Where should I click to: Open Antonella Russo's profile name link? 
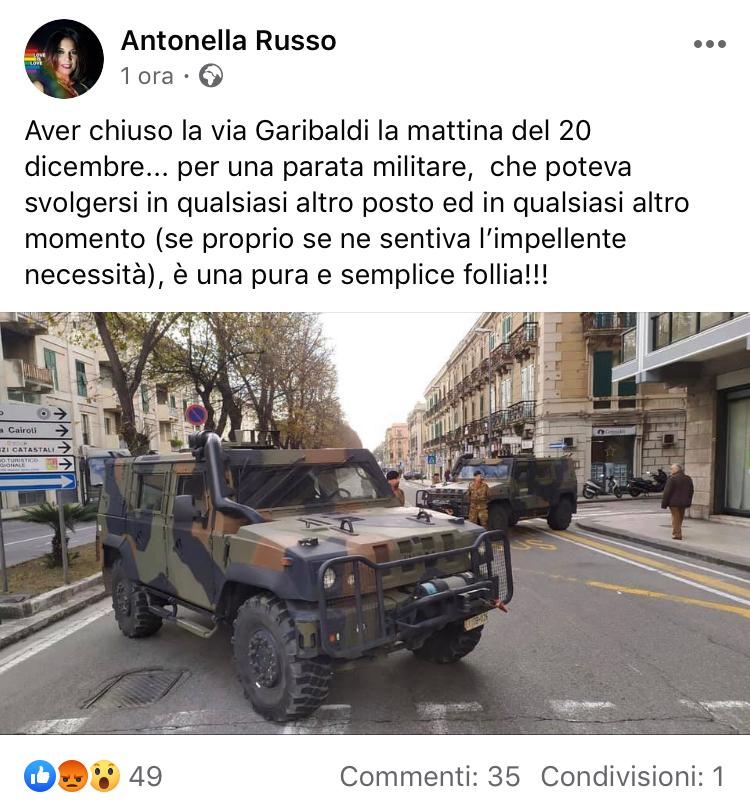click(228, 41)
